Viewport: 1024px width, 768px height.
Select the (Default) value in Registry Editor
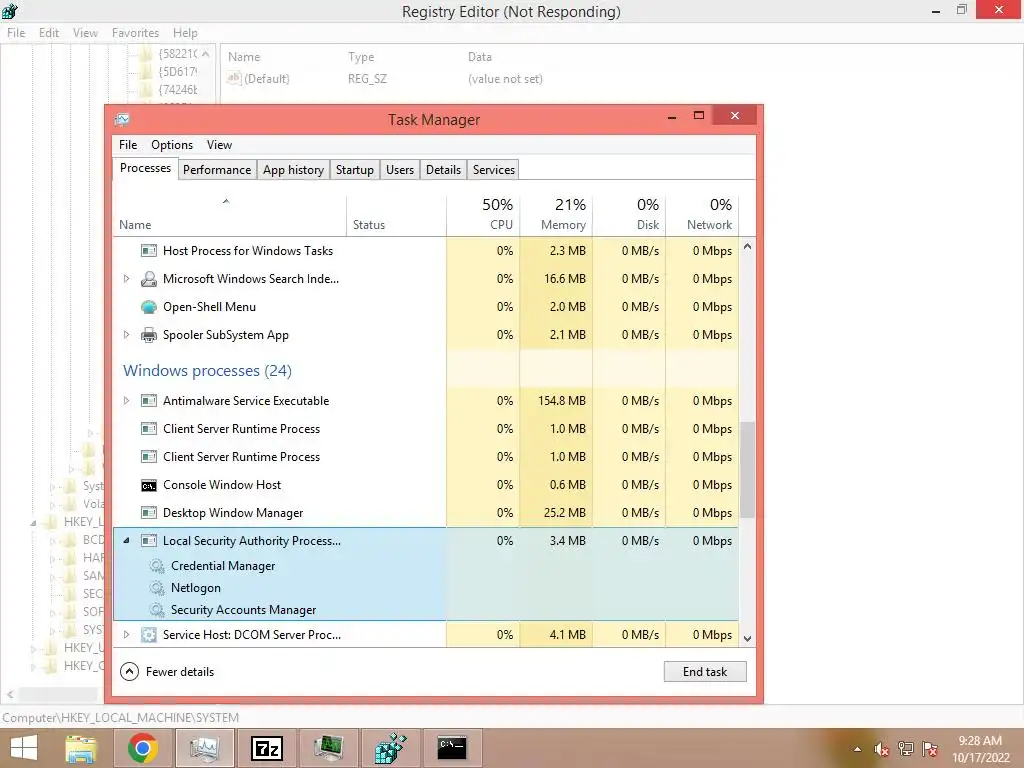(259, 79)
